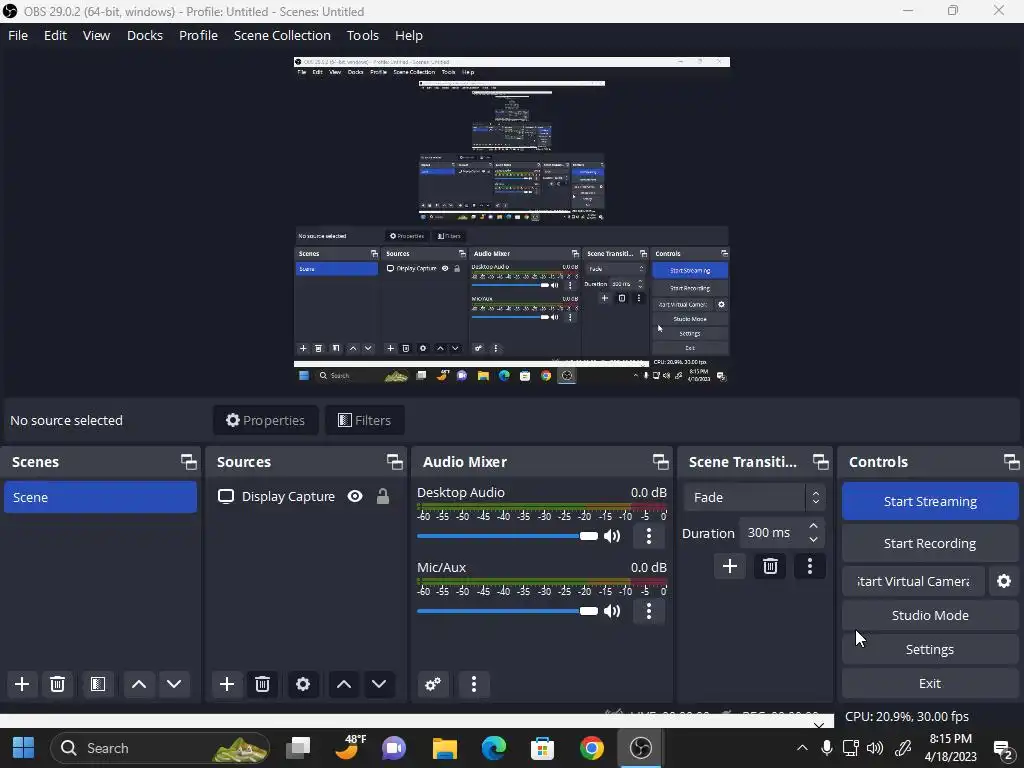The height and width of the screenshot is (768, 1024).
Task: Open Windows Start menu
Action: [x=24, y=748]
